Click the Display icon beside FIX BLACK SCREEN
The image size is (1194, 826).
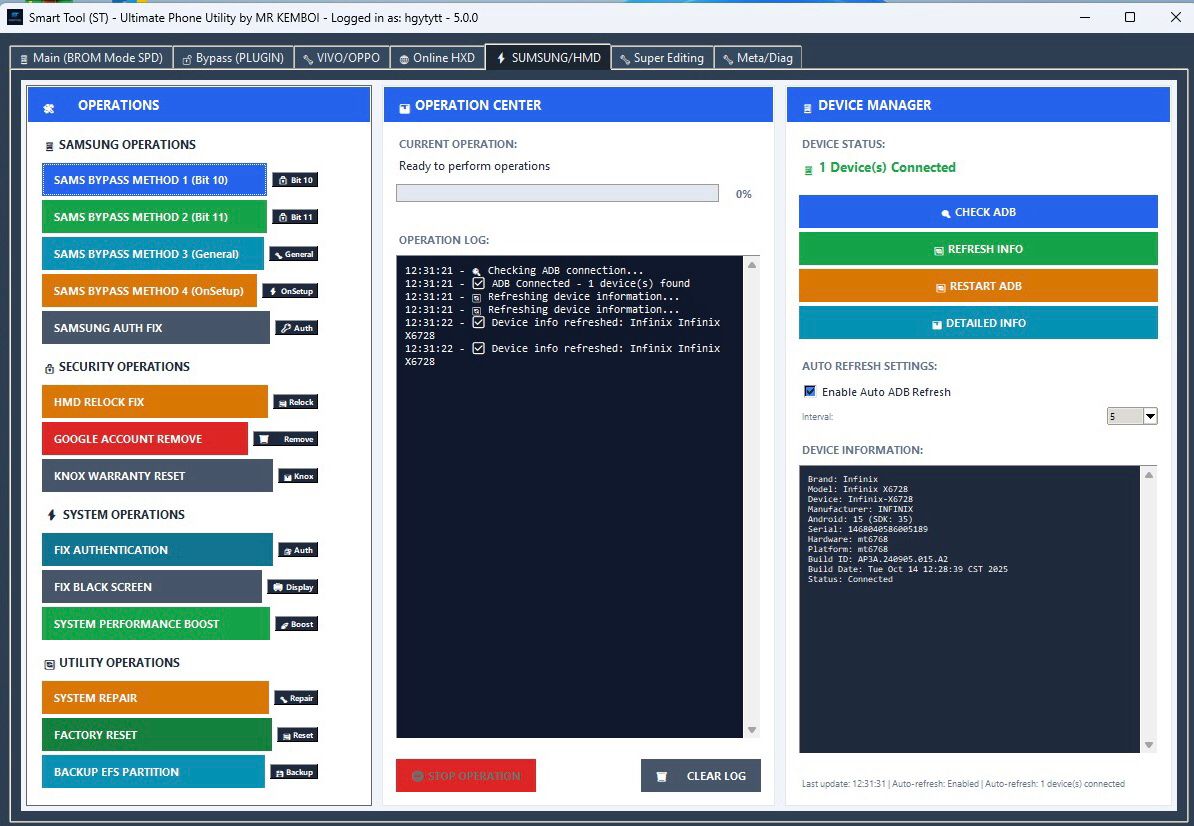point(293,587)
